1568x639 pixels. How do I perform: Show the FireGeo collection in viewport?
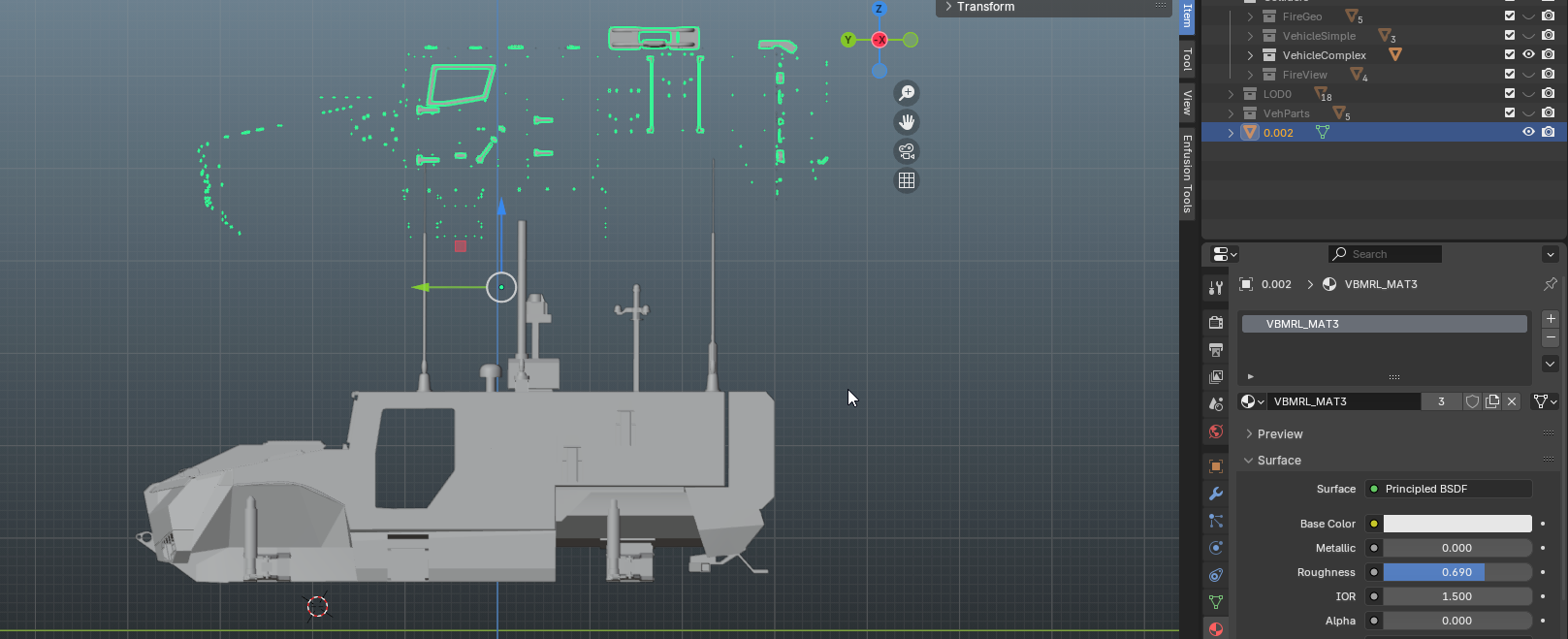point(1529,16)
